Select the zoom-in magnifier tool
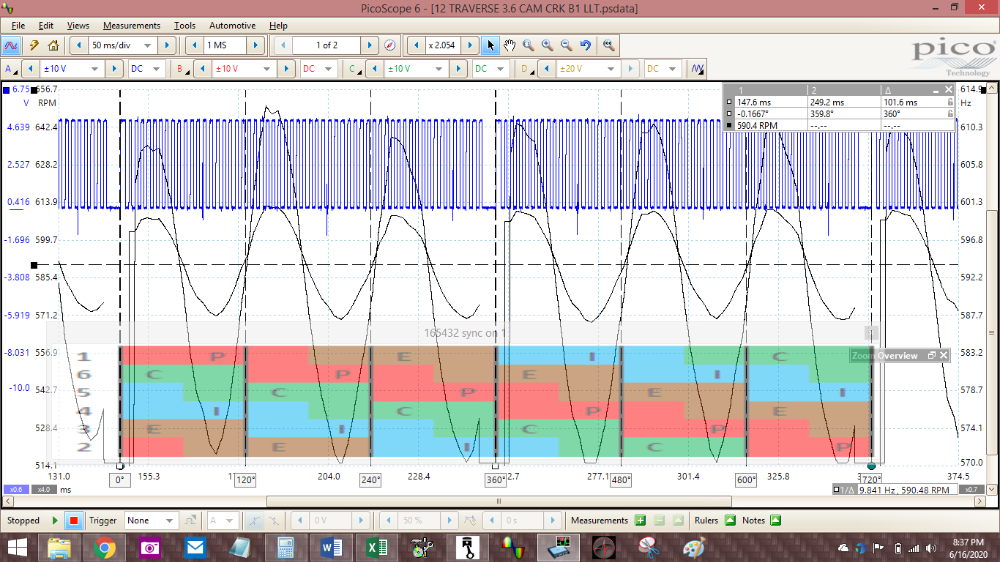1000x562 pixels. click(x=547, y=45)
